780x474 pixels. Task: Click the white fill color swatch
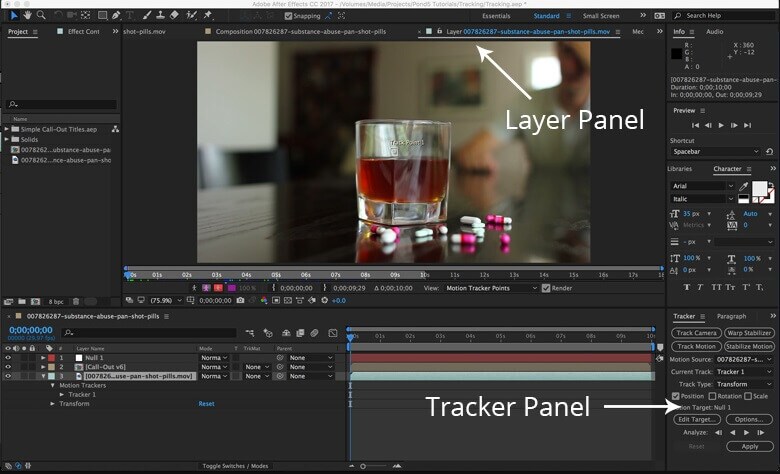click(759, 188)
